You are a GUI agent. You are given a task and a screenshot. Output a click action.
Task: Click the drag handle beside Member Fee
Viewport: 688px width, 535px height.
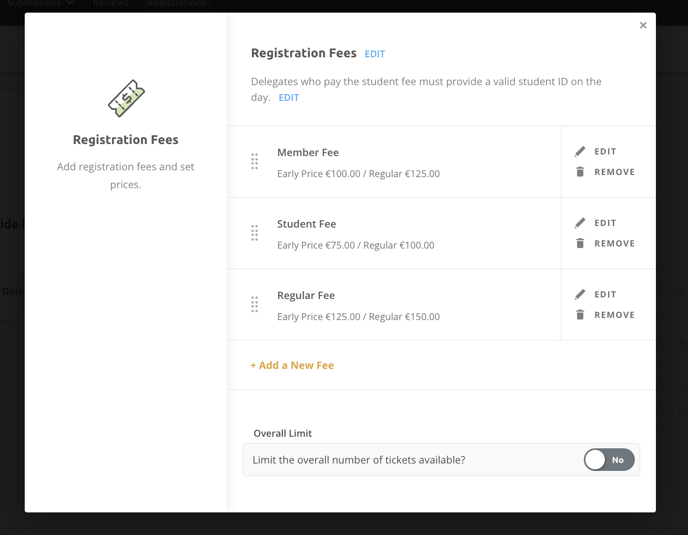254,162
